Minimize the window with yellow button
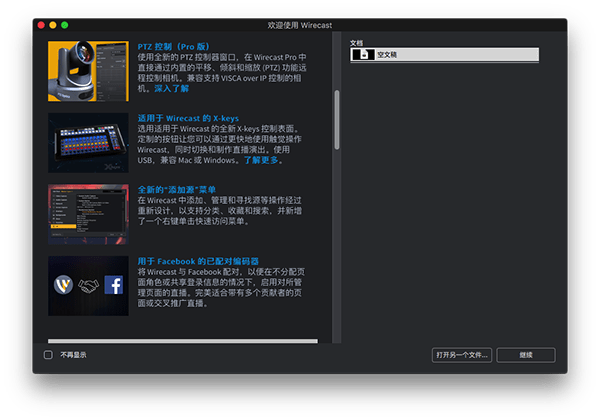600x420 pixels. (x=53, y=25)
